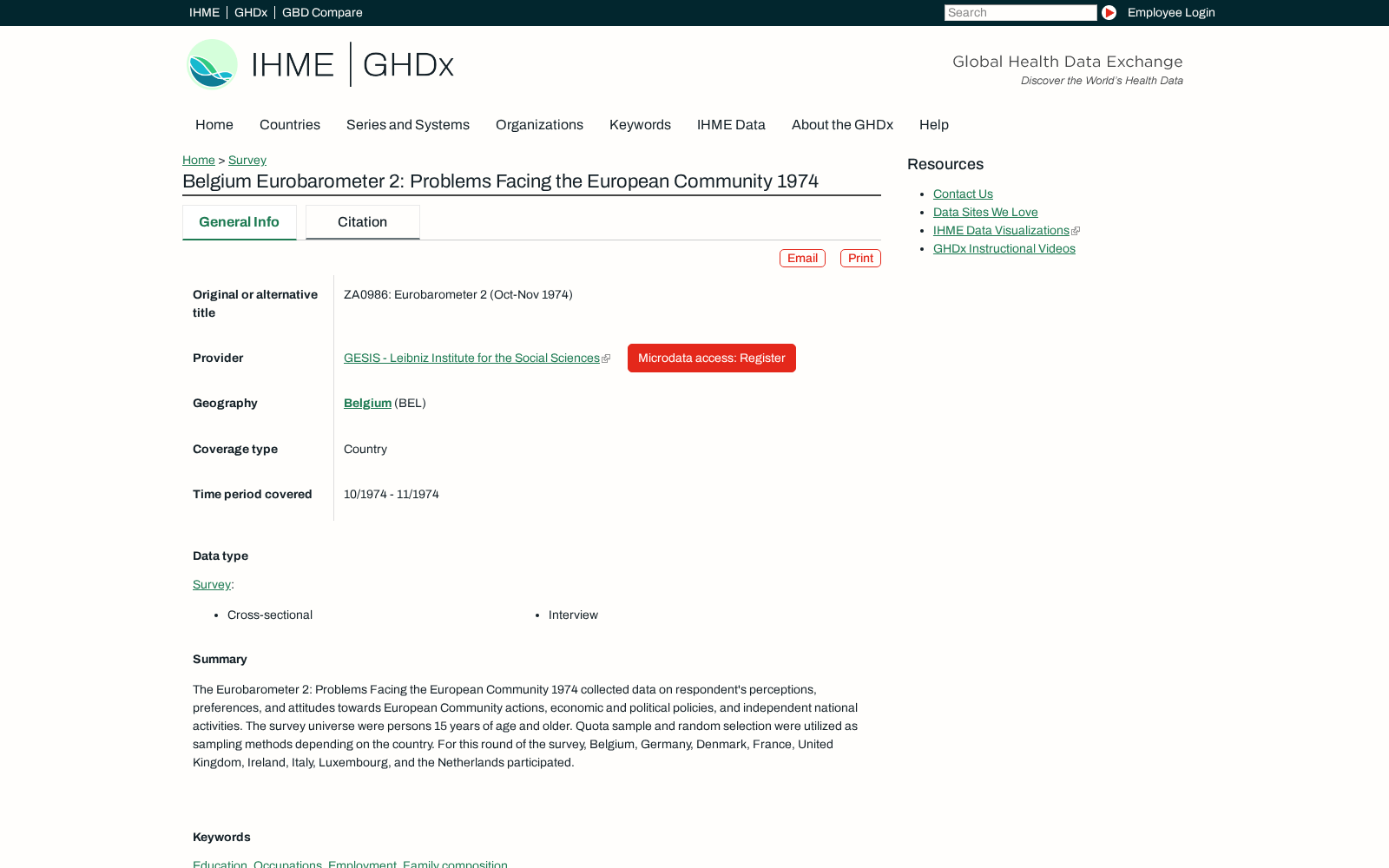The width and height of the screenshot is (1389, 868).
Task: Click the IHME leaf logo icon
Action: (212, 64)
